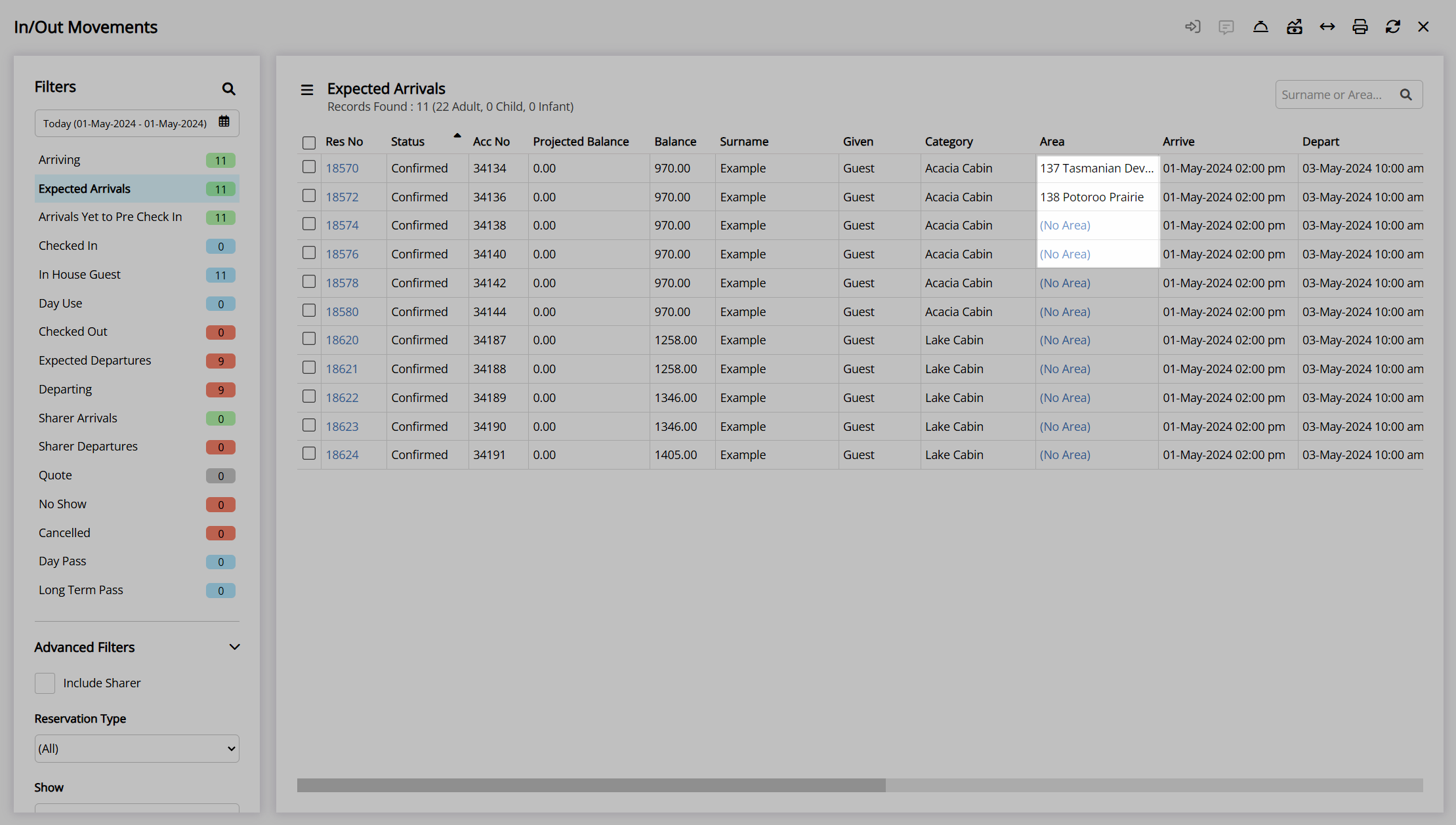
Task: Click the 138 Potoroo Prairie area cell
Action: point(1097,197)
